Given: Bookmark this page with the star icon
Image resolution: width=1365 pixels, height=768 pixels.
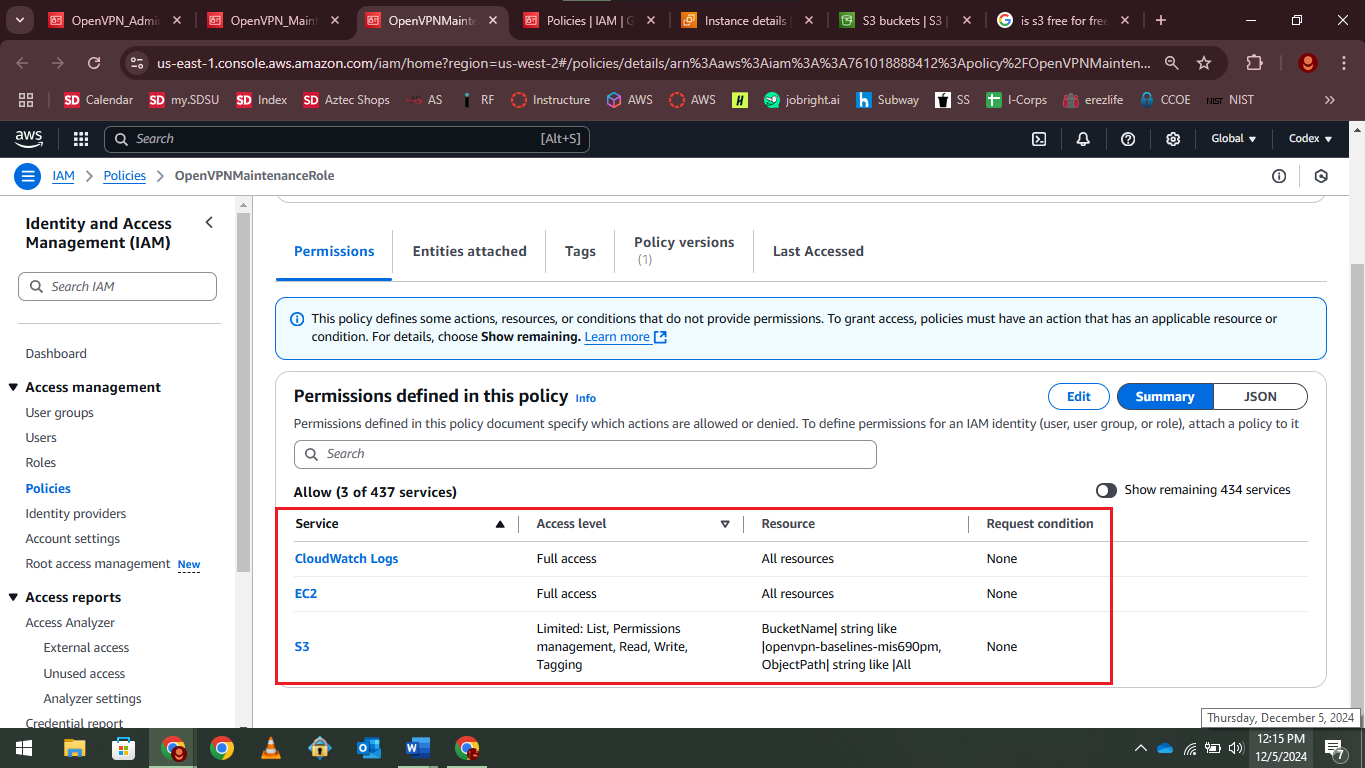Looking at the screenshot, I should pyautogui.click(x=1204, y=63).
